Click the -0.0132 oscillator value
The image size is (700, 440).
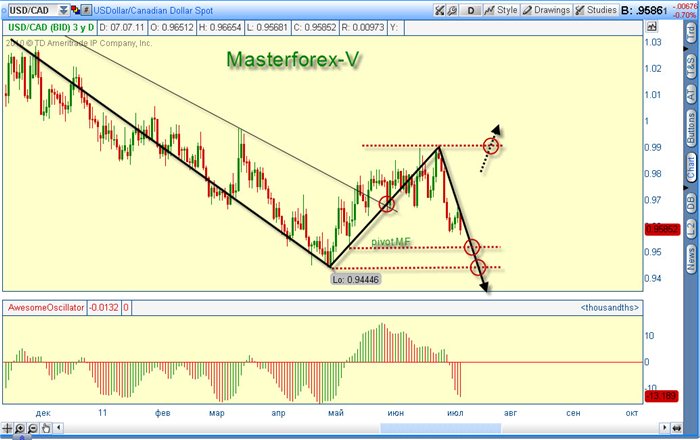[104, 307]
